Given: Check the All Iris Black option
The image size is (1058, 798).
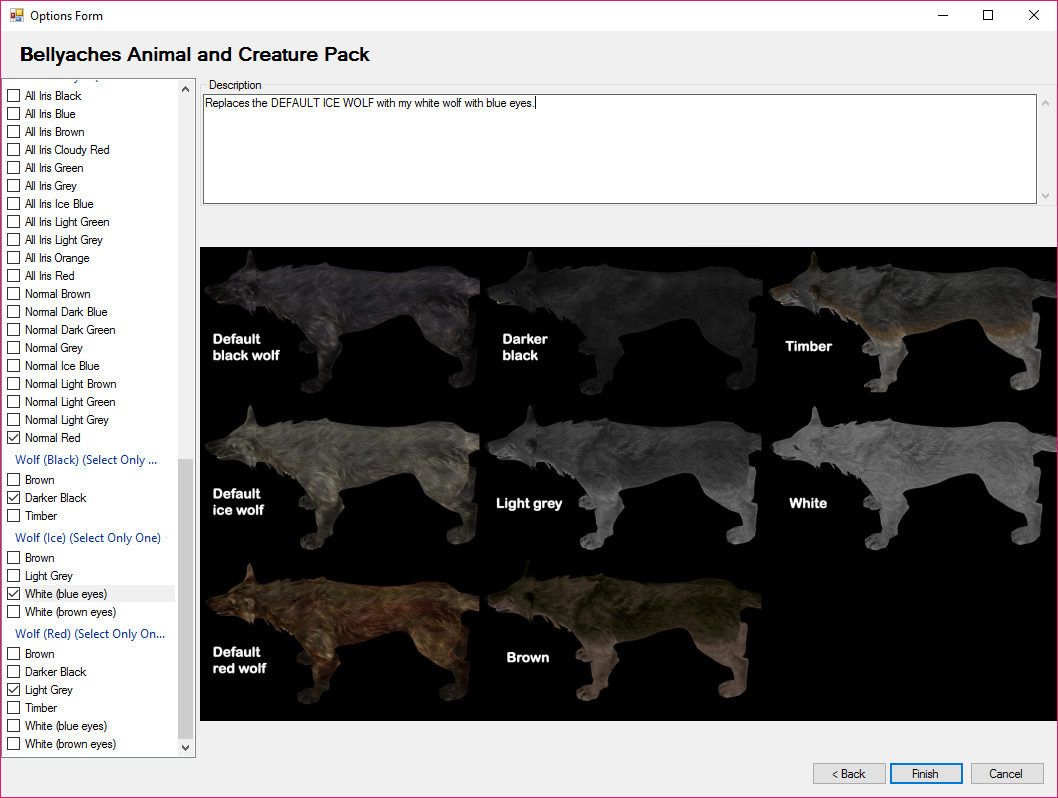Looking at the screenshot, I should pyautogui.click(x=13, y=96).
